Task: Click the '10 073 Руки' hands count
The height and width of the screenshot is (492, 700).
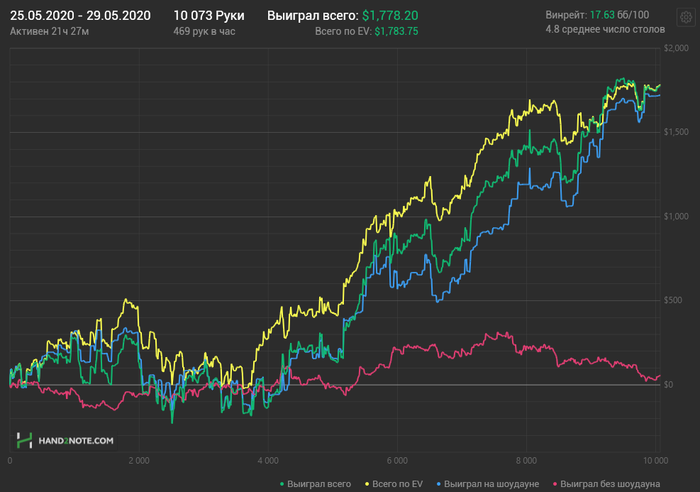Action: click(209, 16)
